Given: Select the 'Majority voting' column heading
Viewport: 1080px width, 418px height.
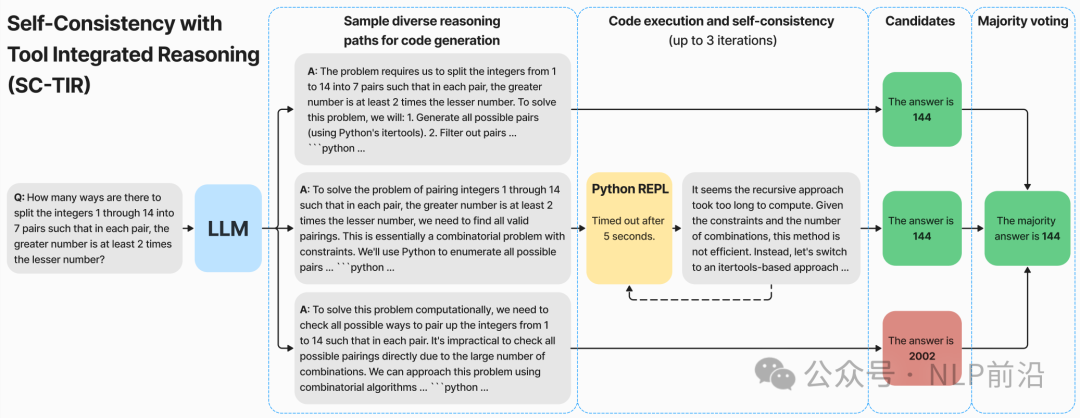Looking at the screenshot, I should [1025, 21].
